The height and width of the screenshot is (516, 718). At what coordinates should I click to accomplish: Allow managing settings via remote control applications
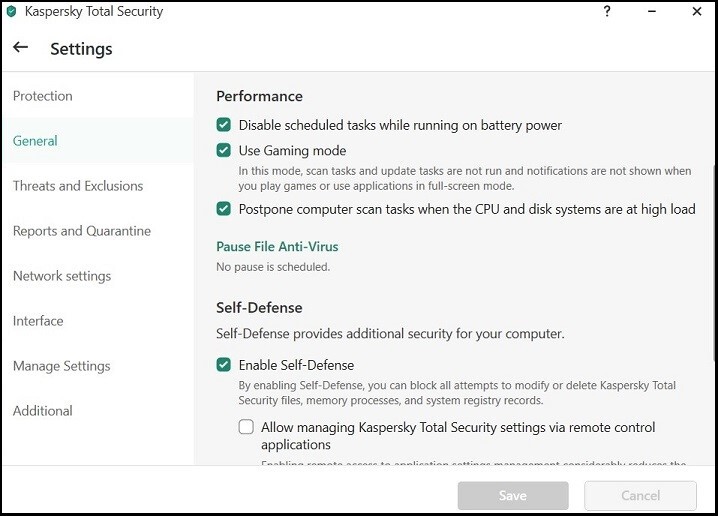tap(246, 427)
